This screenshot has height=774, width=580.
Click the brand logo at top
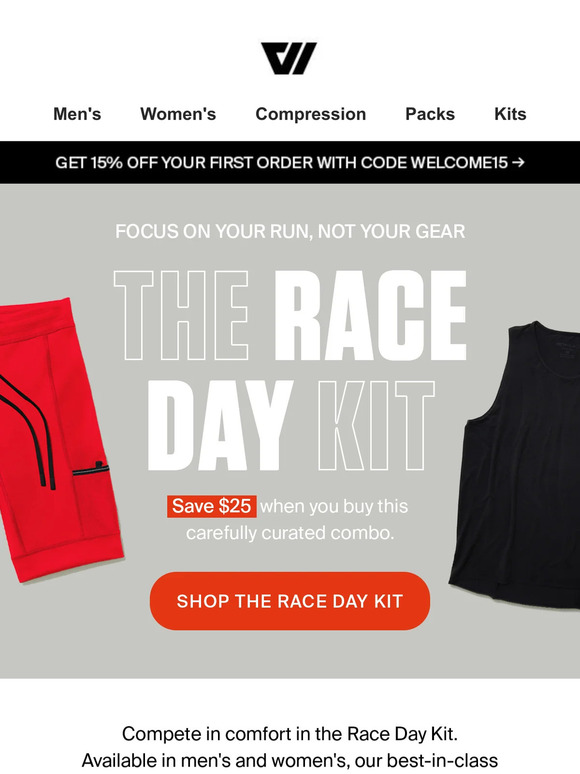(x=289, y=58)
